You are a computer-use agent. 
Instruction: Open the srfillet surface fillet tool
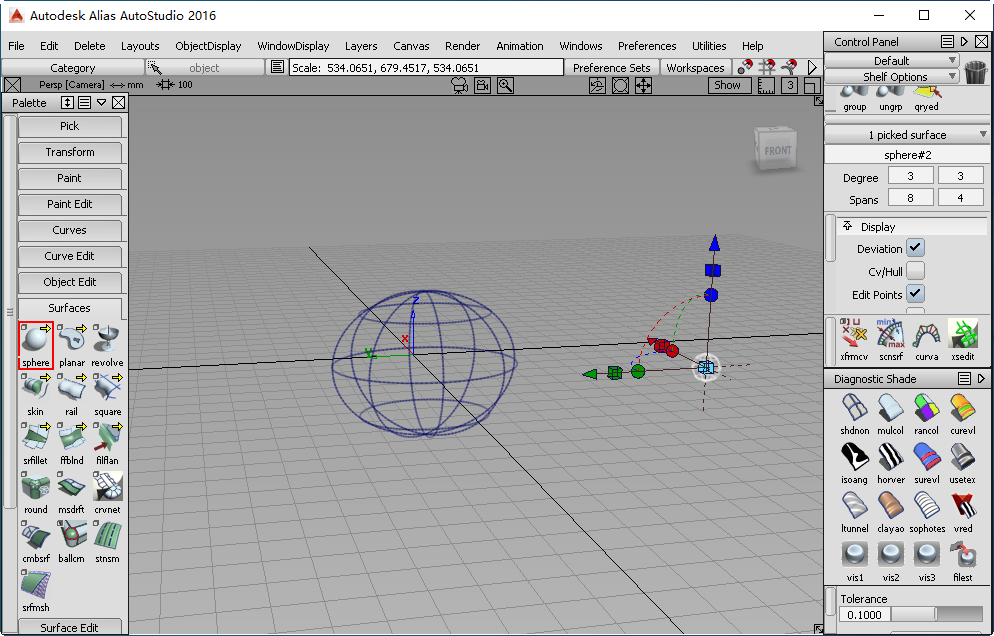point(36,443)
